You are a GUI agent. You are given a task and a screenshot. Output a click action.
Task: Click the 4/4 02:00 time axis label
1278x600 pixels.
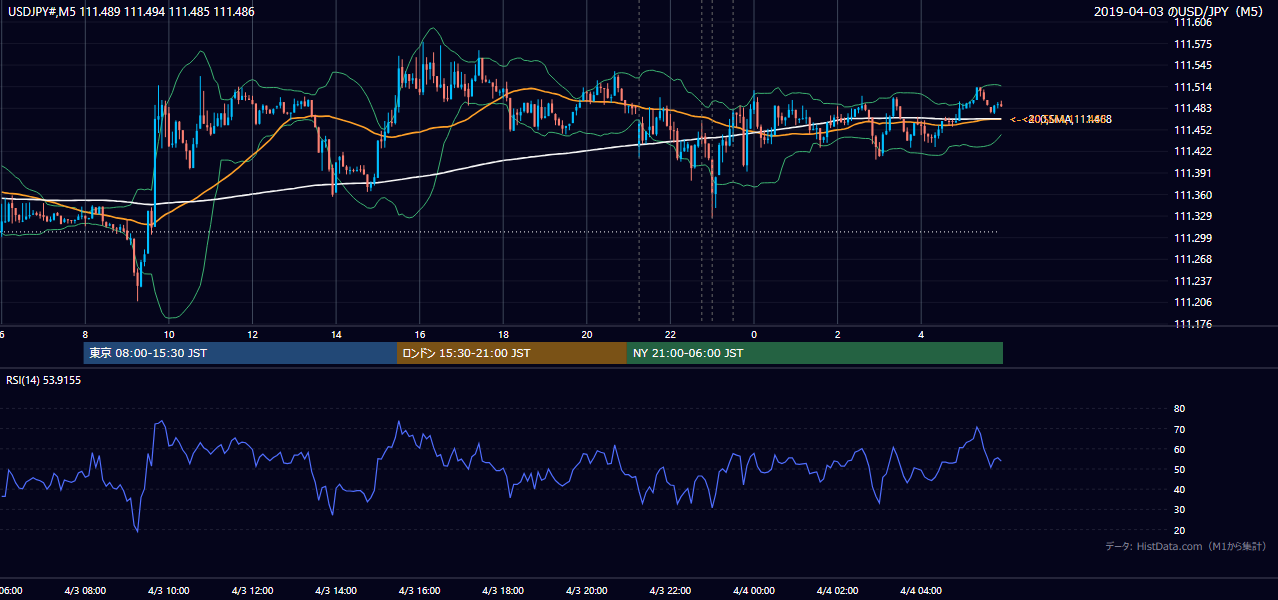[x=838, y=590]
